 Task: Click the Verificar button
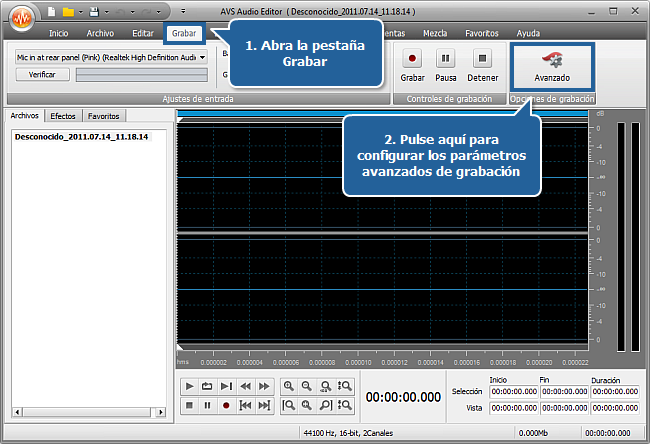coord(42,75)
